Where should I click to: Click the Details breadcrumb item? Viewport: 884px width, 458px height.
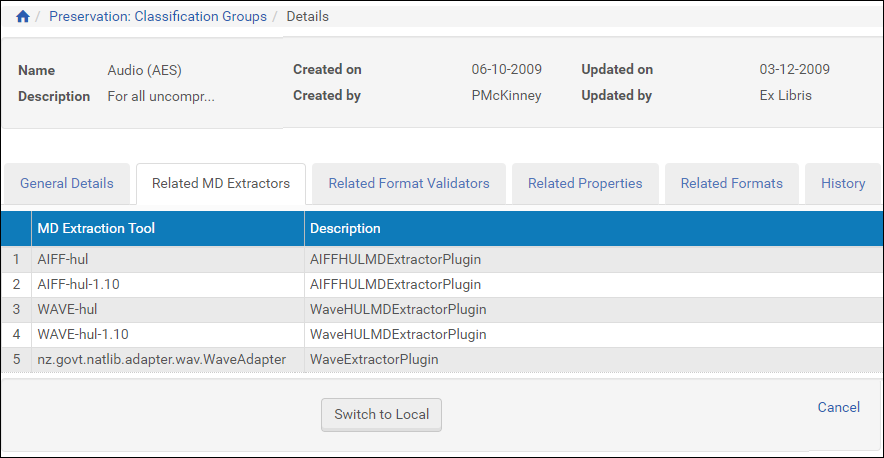click(307, 17)
